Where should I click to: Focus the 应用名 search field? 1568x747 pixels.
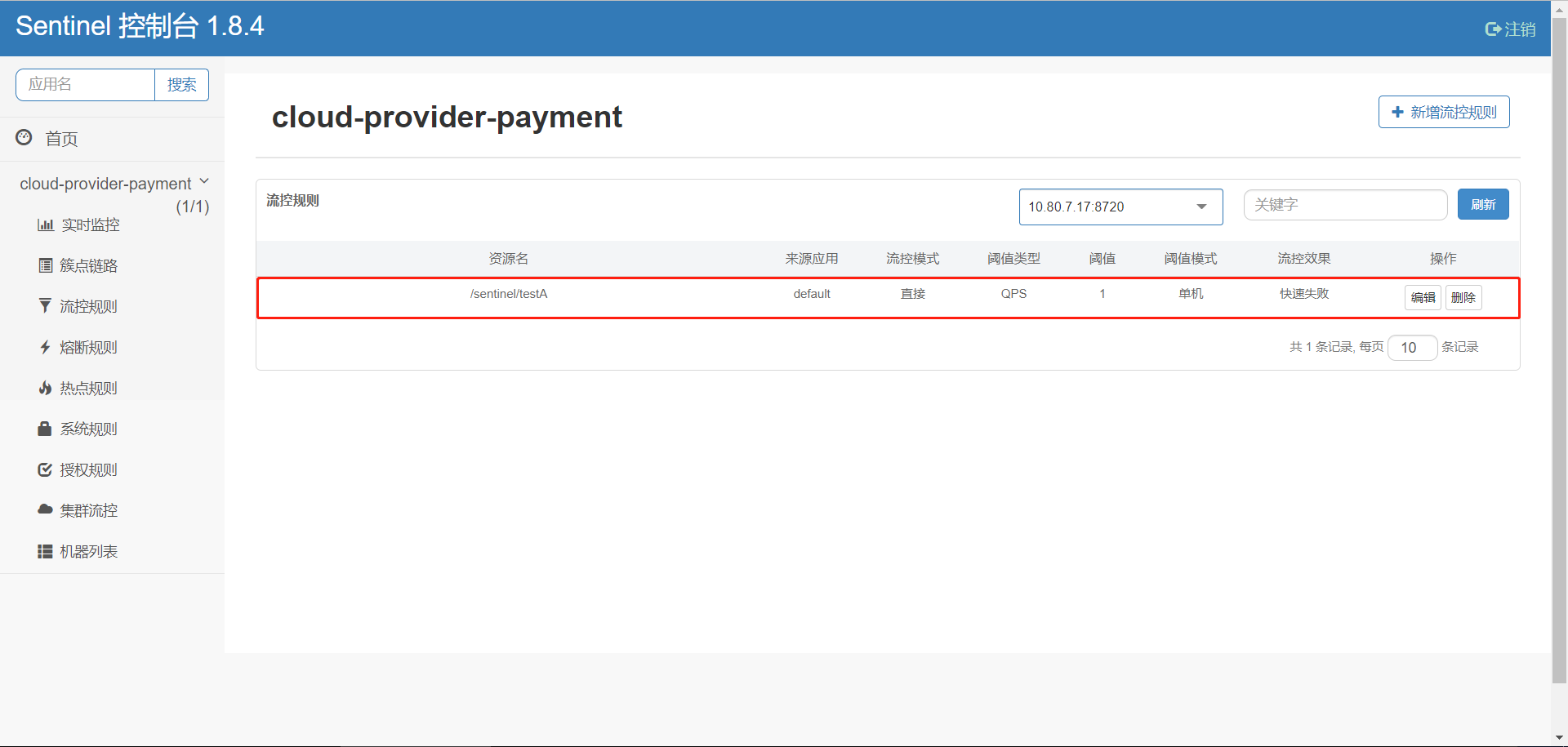pos(85,85)
